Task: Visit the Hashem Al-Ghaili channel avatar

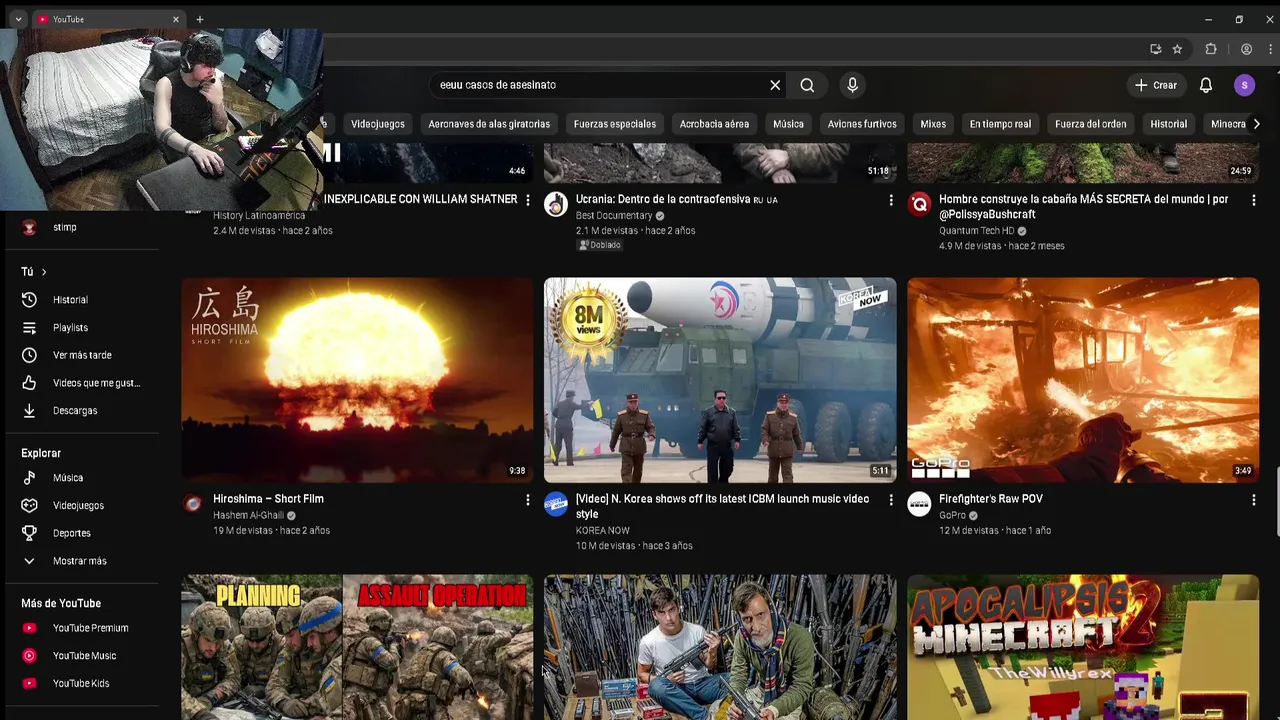Action: click(193, 504)
